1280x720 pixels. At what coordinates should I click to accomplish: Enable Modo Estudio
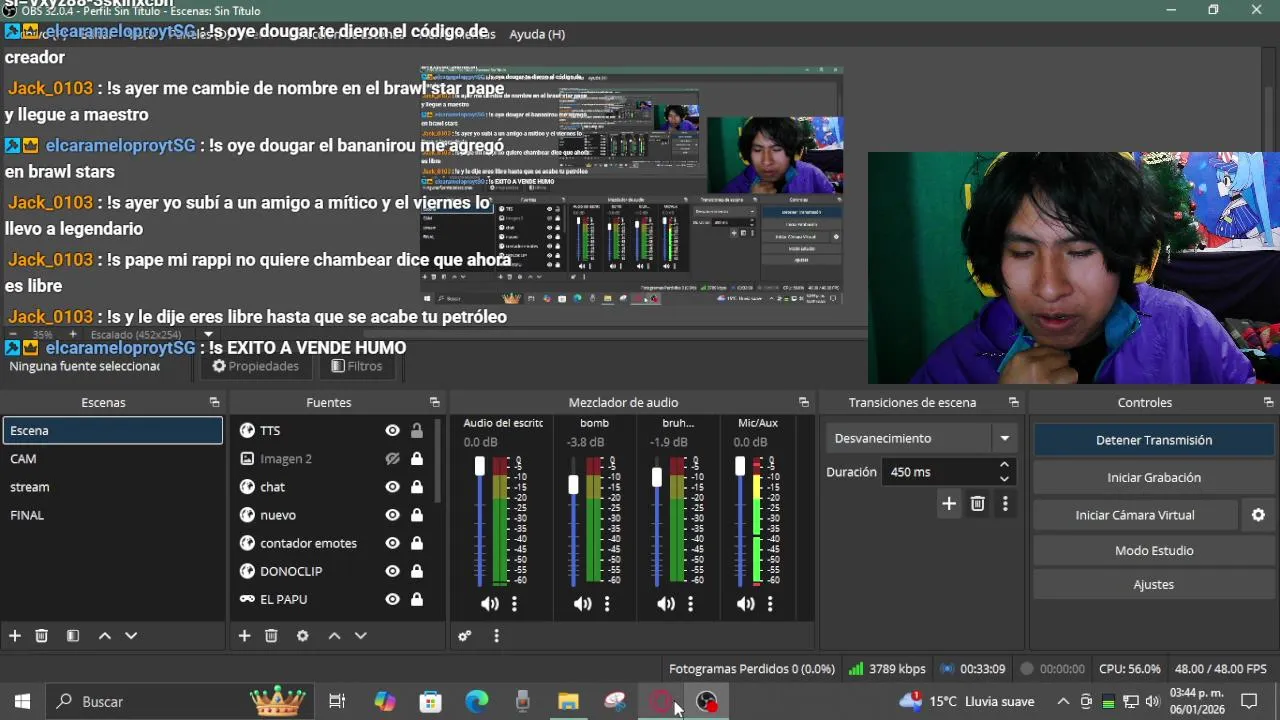1154,550
